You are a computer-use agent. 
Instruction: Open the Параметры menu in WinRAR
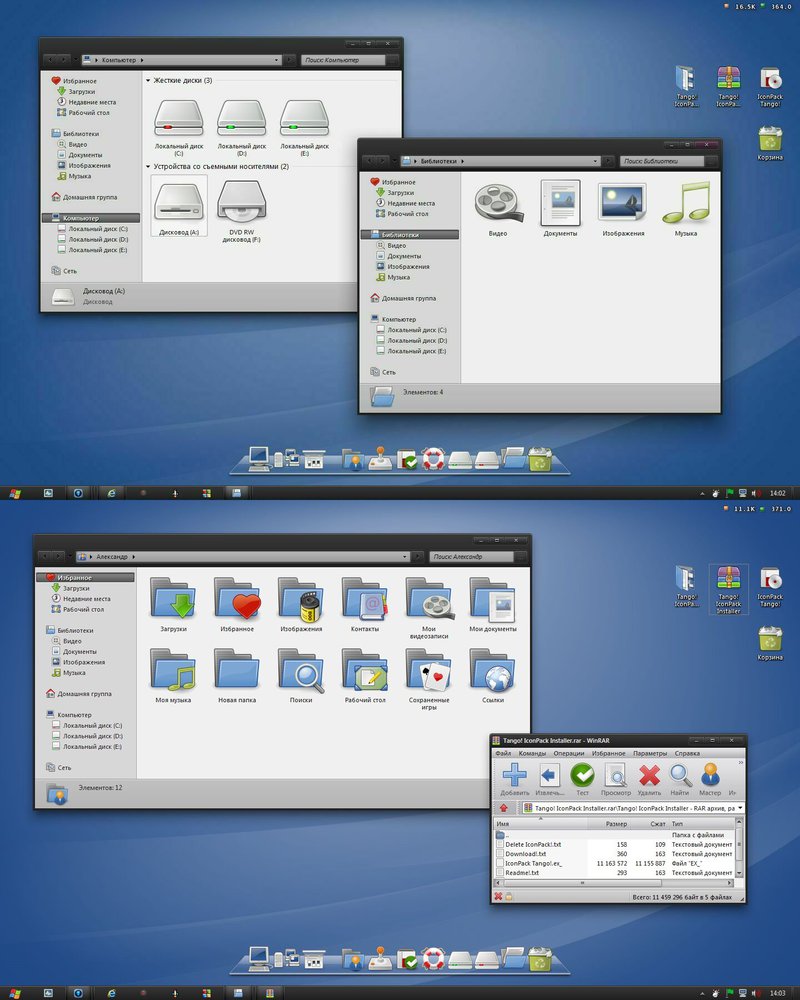(648, 753)
